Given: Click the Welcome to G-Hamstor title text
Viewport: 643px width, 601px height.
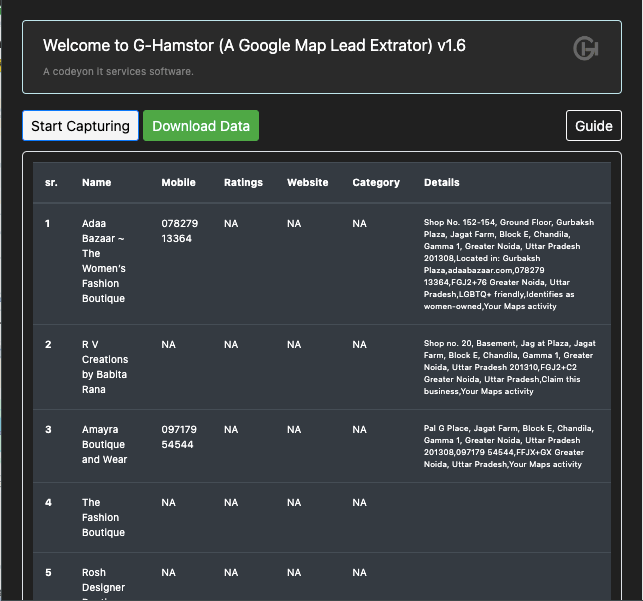Looking at the screenshot, I should [254, 46].
